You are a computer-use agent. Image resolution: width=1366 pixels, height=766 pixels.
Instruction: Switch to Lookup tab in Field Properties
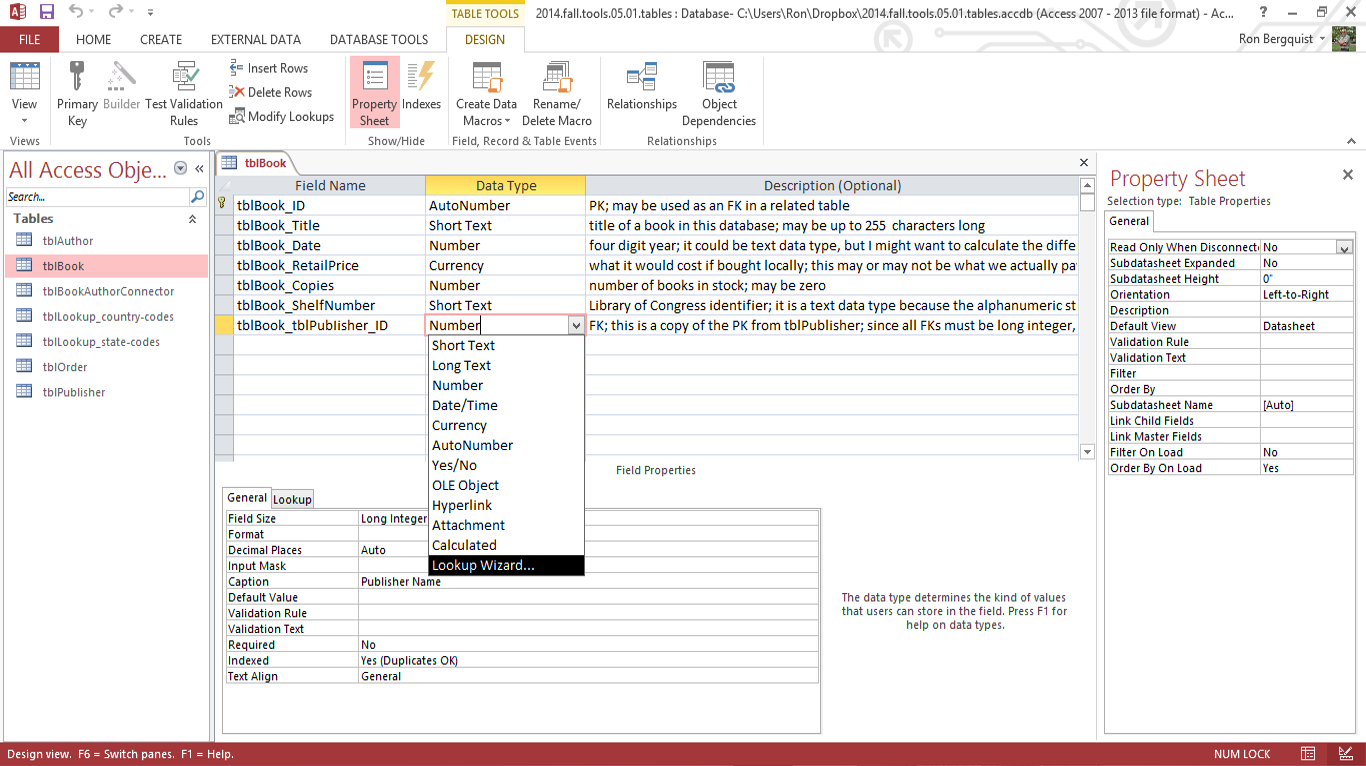pyautogui.click(x=292, y=499)
